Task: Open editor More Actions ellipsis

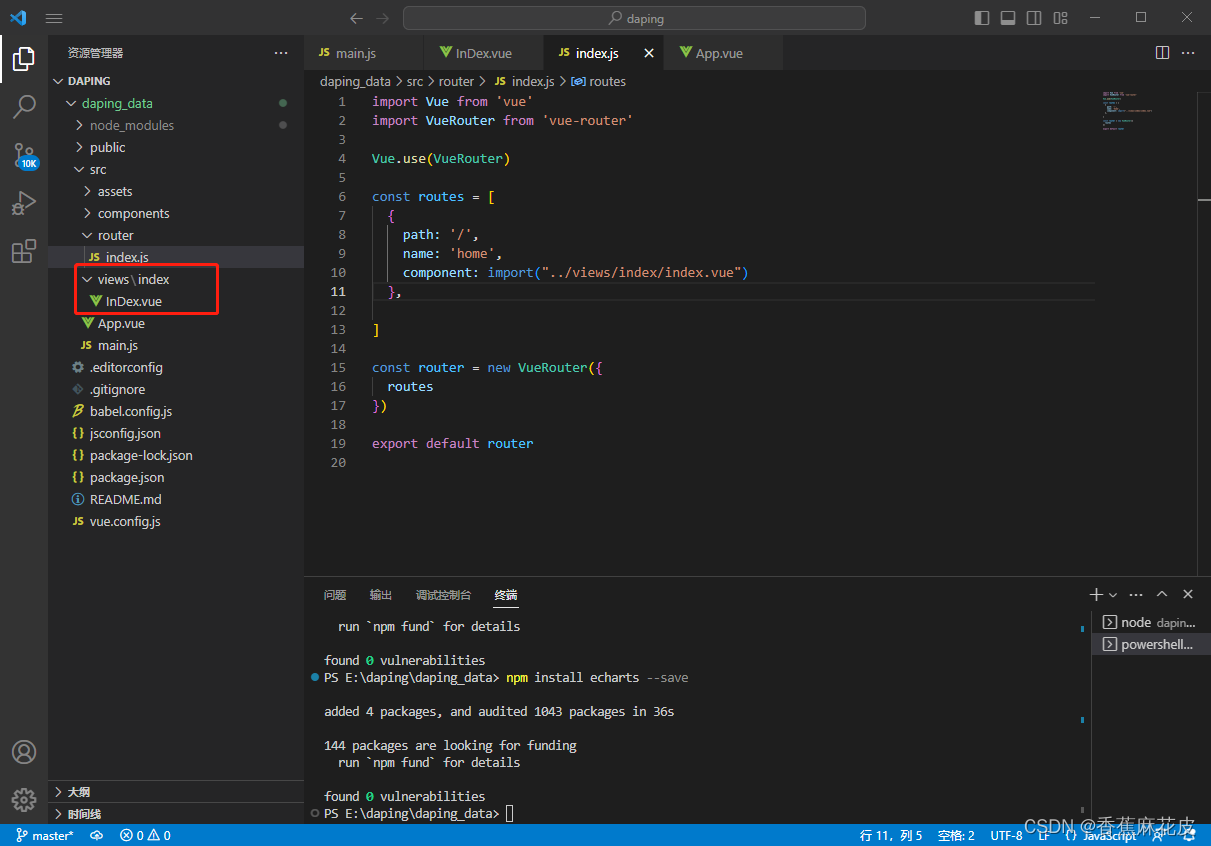Action: tap(1188, 53)
